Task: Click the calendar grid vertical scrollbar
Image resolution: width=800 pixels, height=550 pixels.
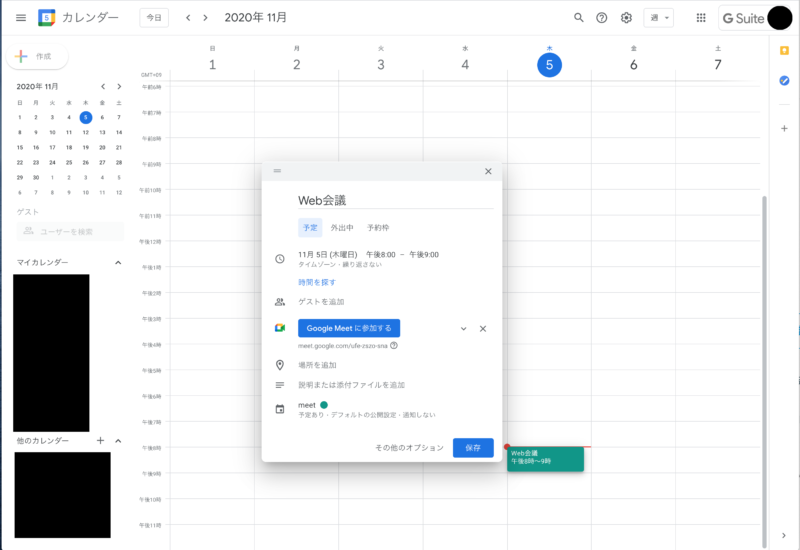Action: click(764, 371)
